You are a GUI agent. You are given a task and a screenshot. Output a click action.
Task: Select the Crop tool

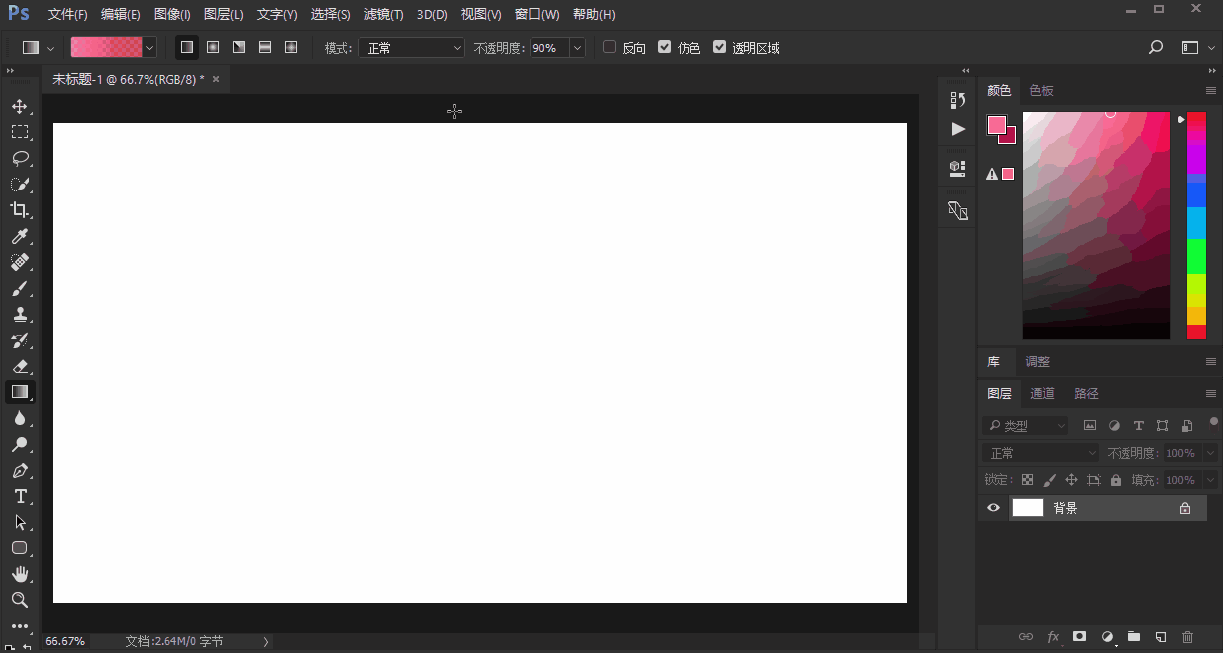(20, 210)
